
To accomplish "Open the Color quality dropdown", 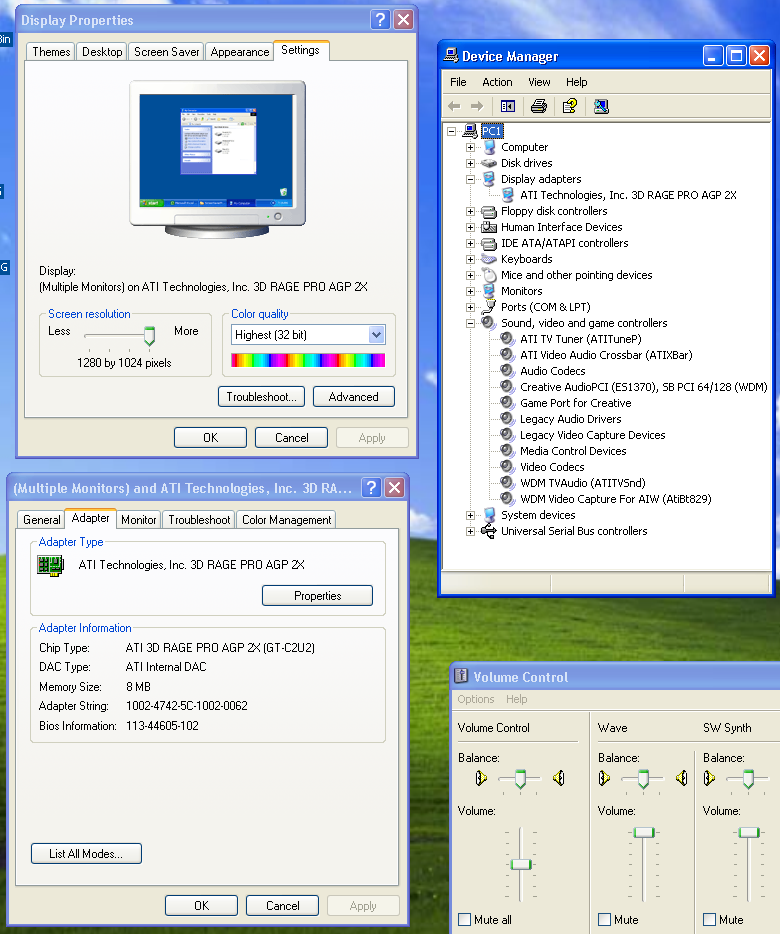I will [376, 335].
